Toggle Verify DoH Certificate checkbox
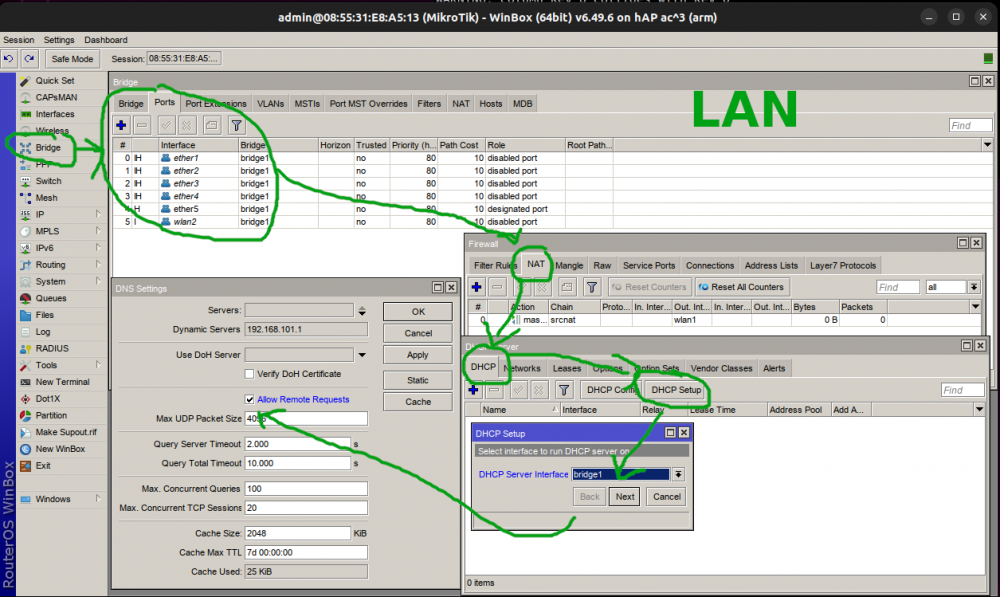 (250, 374)
